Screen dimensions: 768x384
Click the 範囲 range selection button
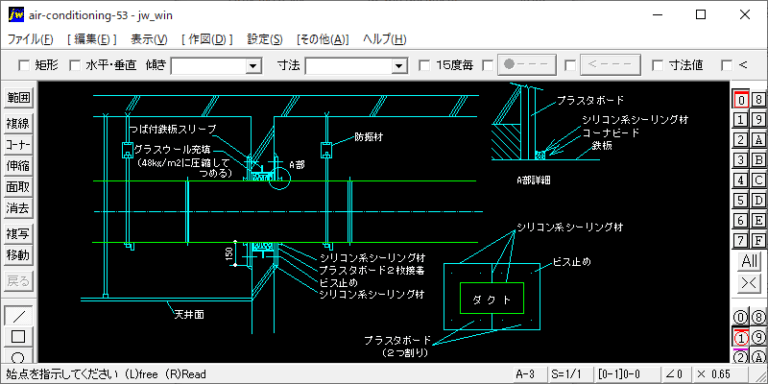pos(18,98)
